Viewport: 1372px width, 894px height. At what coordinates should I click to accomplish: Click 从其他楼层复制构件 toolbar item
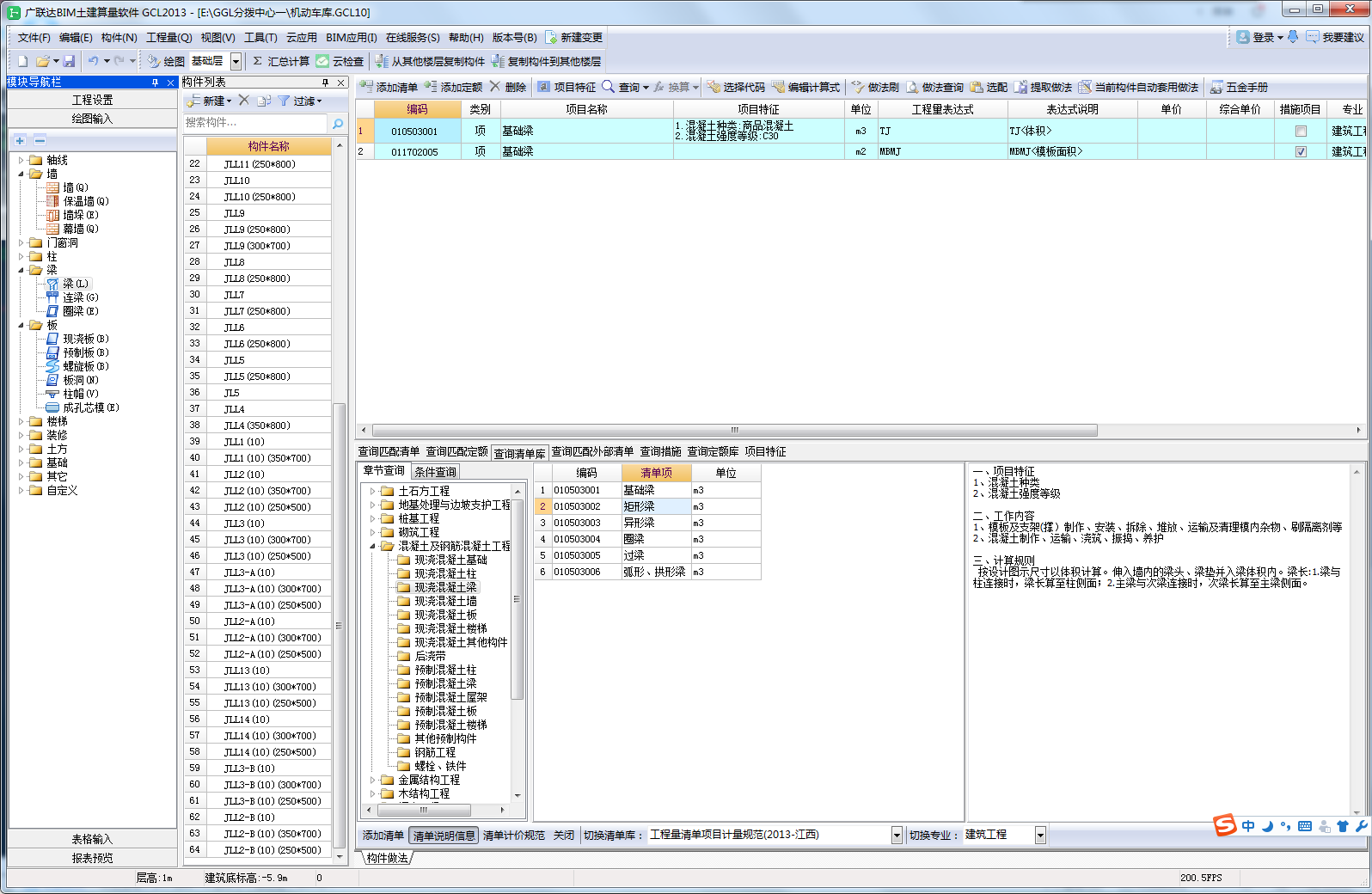pos(430,61)
